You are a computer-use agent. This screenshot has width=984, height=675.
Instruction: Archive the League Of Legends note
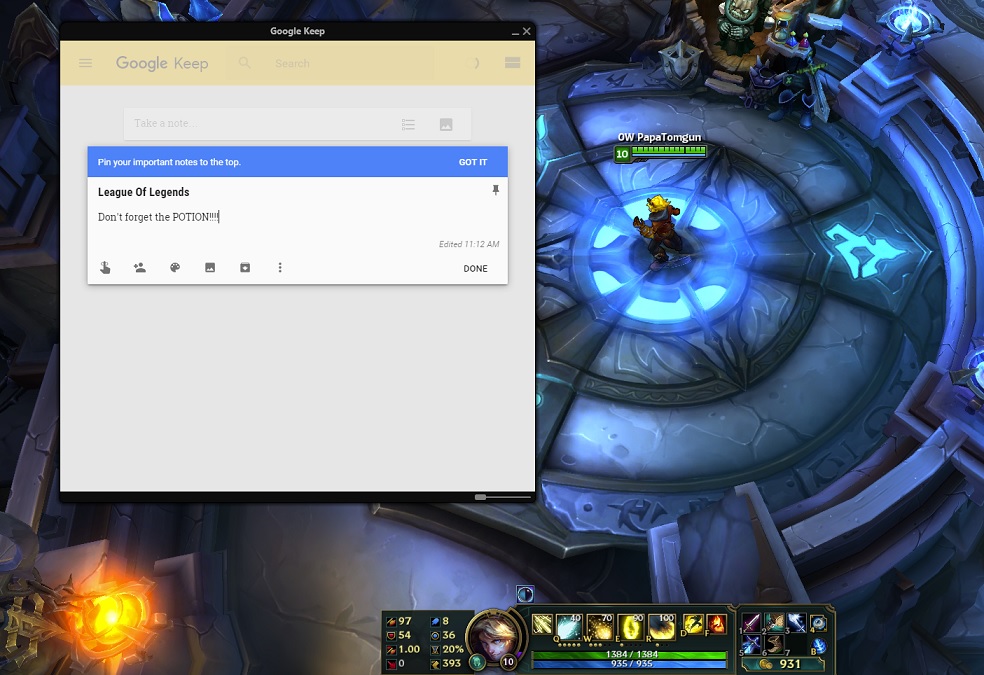coord(245,267)
